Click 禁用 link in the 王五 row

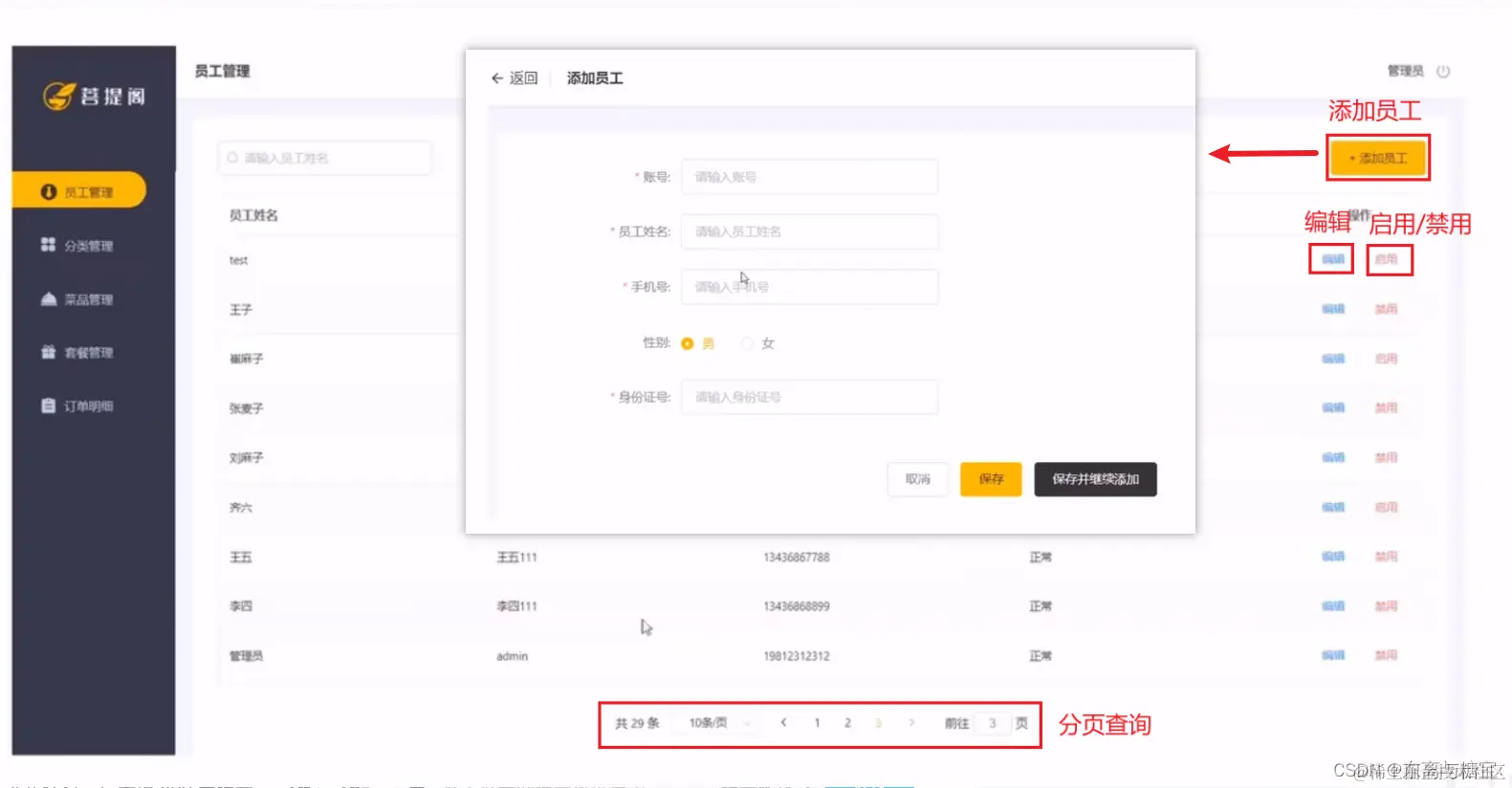click(x=1386, y=557)
